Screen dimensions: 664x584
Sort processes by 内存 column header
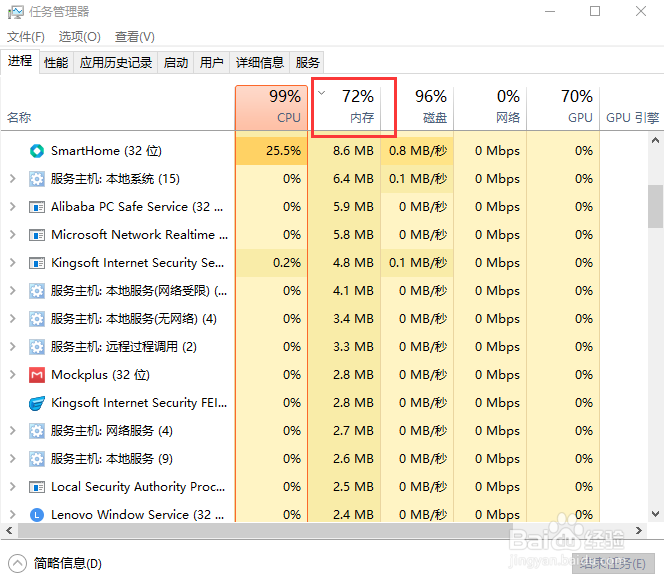click(344, 108)
